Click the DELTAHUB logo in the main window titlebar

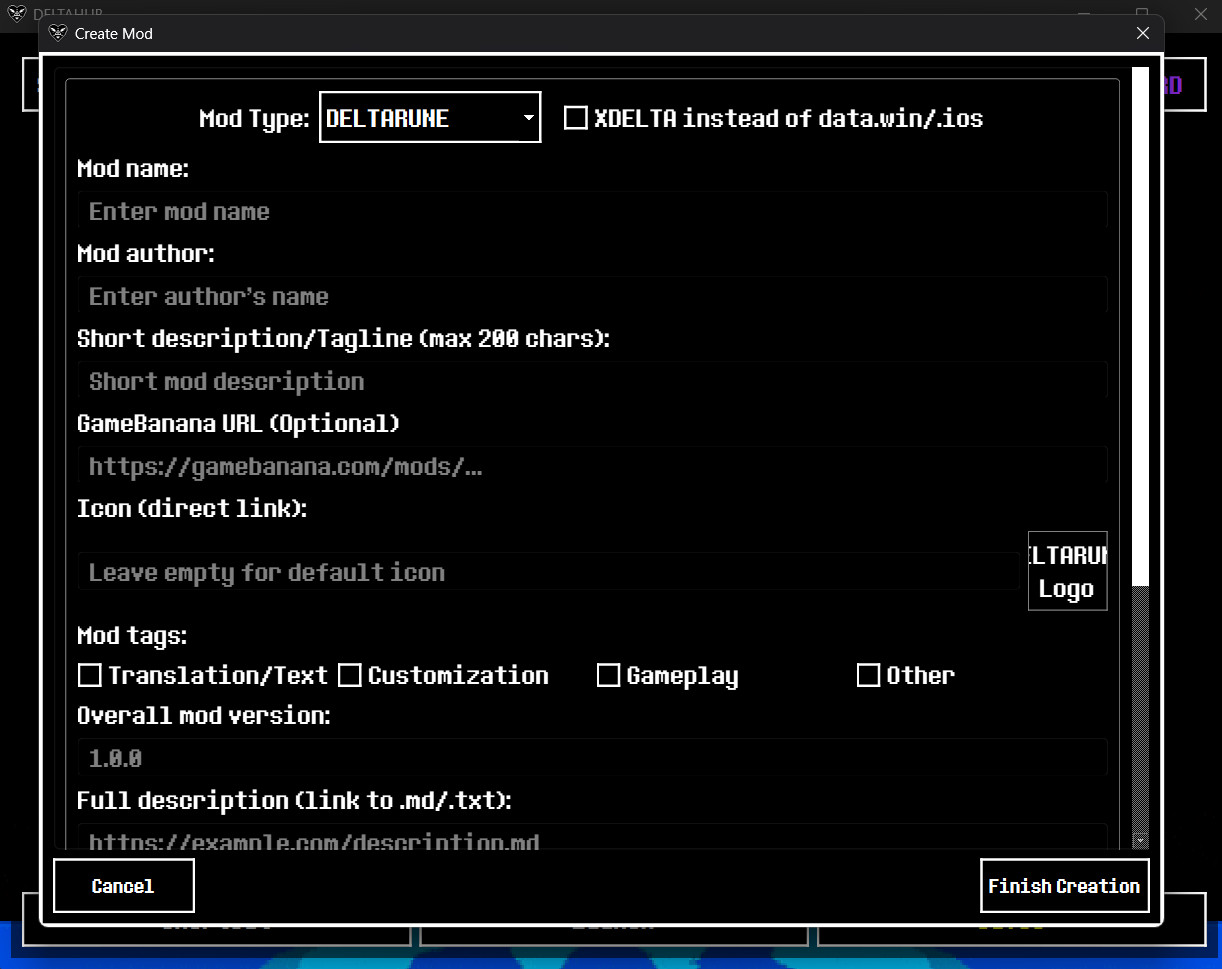click(x=16, y=14)
